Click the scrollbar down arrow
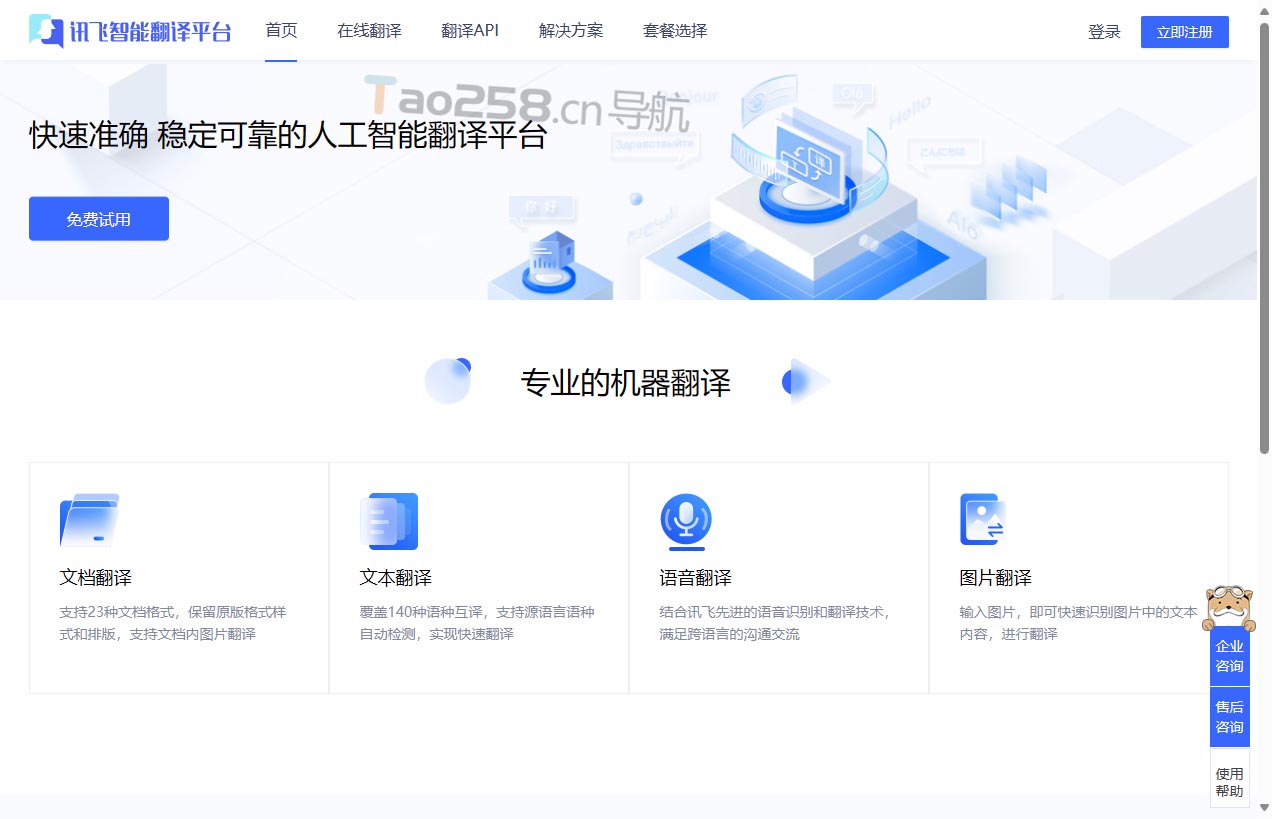 click(x=1264, y=808)
